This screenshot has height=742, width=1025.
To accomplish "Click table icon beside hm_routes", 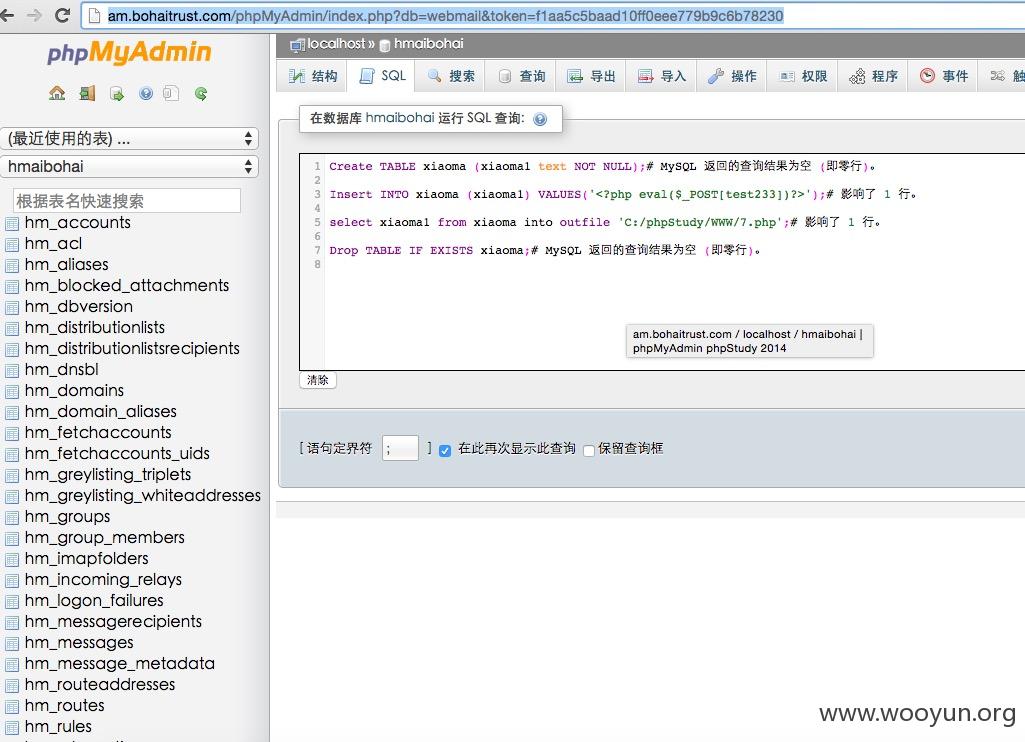I will [x=12, y=706].
